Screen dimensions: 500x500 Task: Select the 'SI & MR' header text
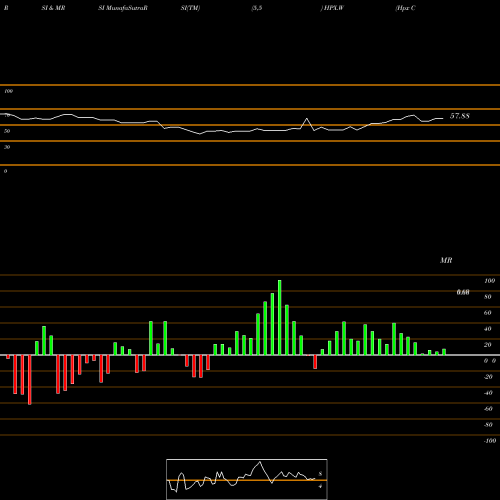click(53, 8)
